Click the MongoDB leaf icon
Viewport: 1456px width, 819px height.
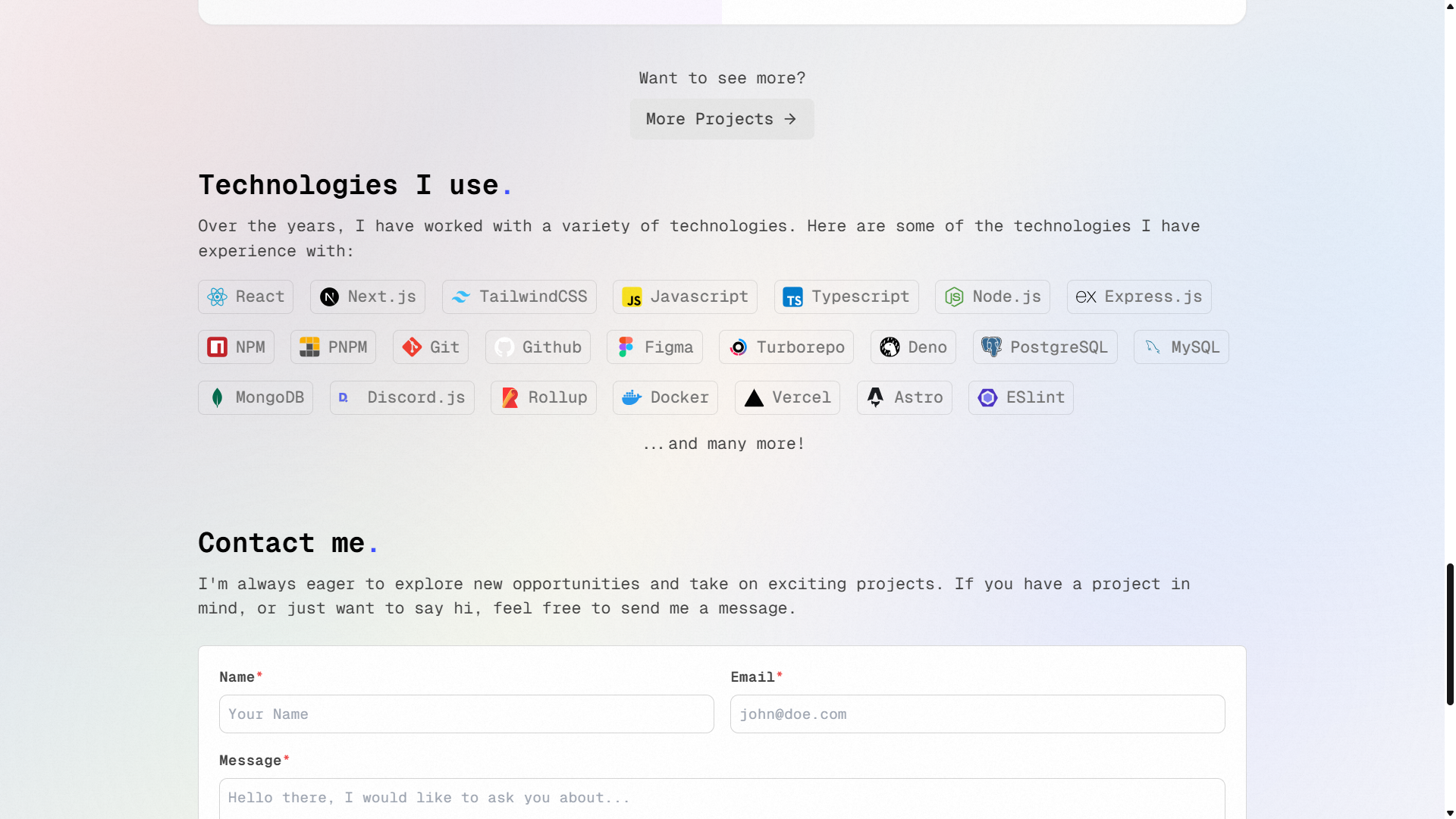click(x=217, y=397)
